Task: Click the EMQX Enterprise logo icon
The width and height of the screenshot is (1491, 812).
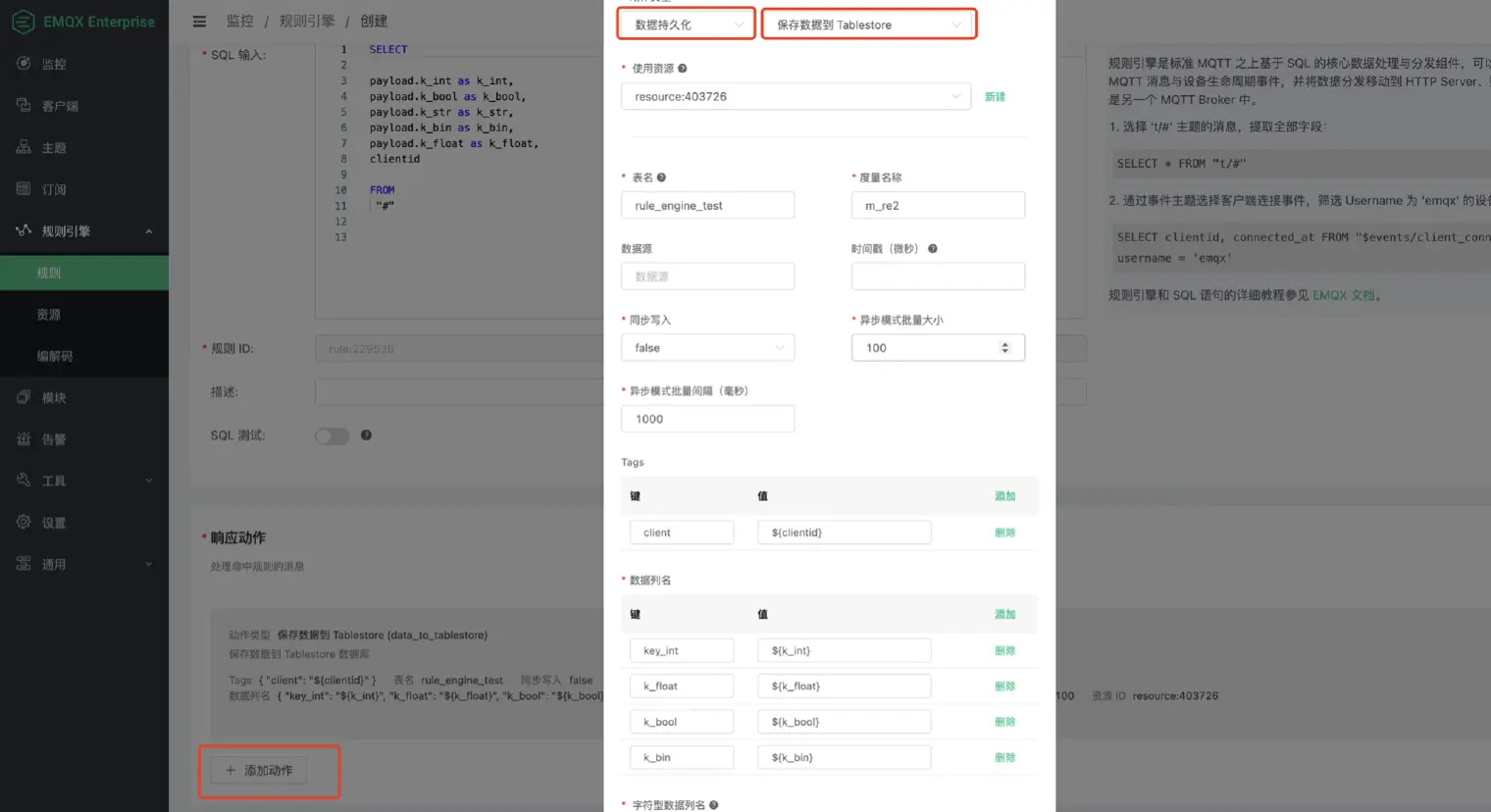Action: tap(23, 22)
